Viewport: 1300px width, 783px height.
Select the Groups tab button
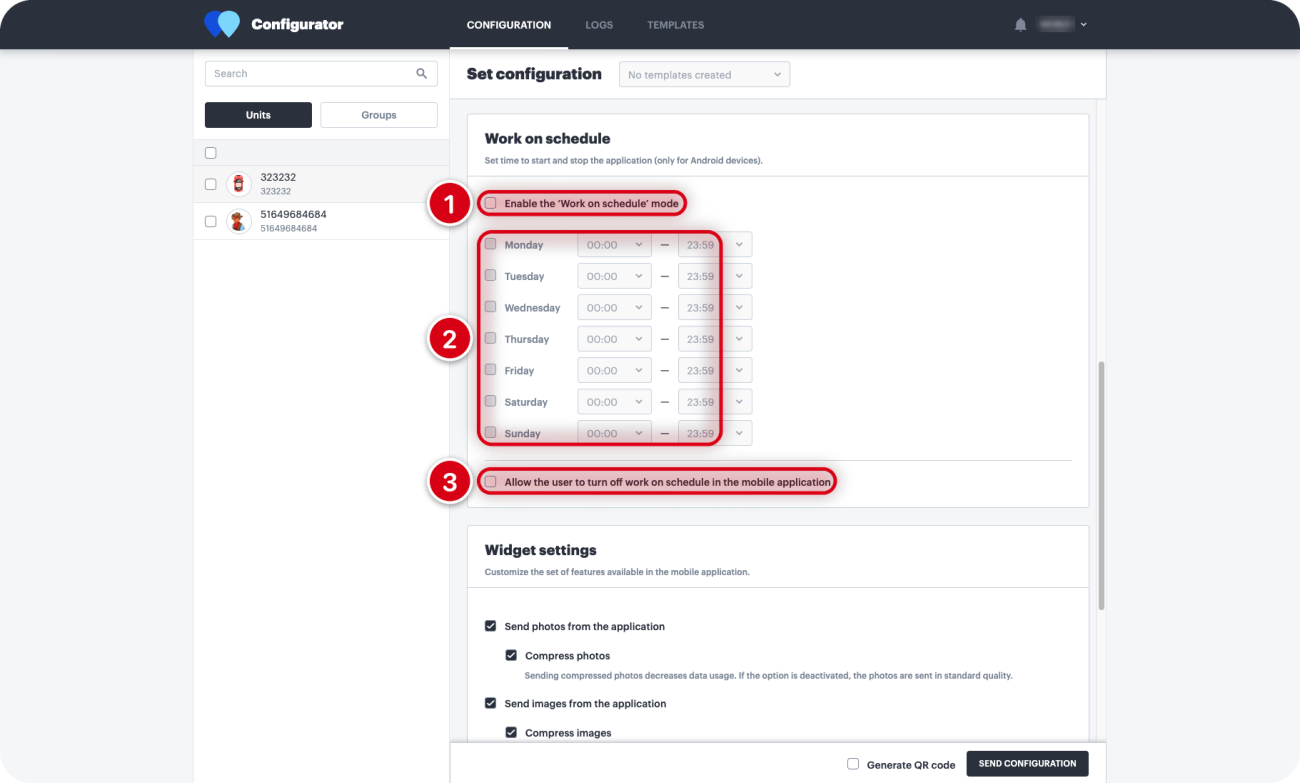(x=379, y=115)
